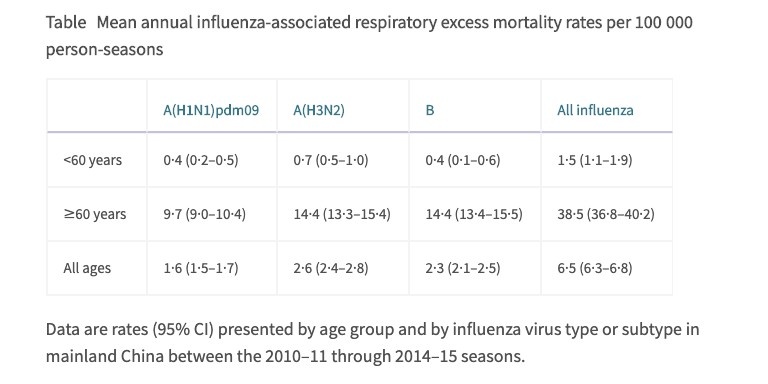Screen dimensions: 768x384
Task: Select the ≥60 years row label
Action: point(95,214)
